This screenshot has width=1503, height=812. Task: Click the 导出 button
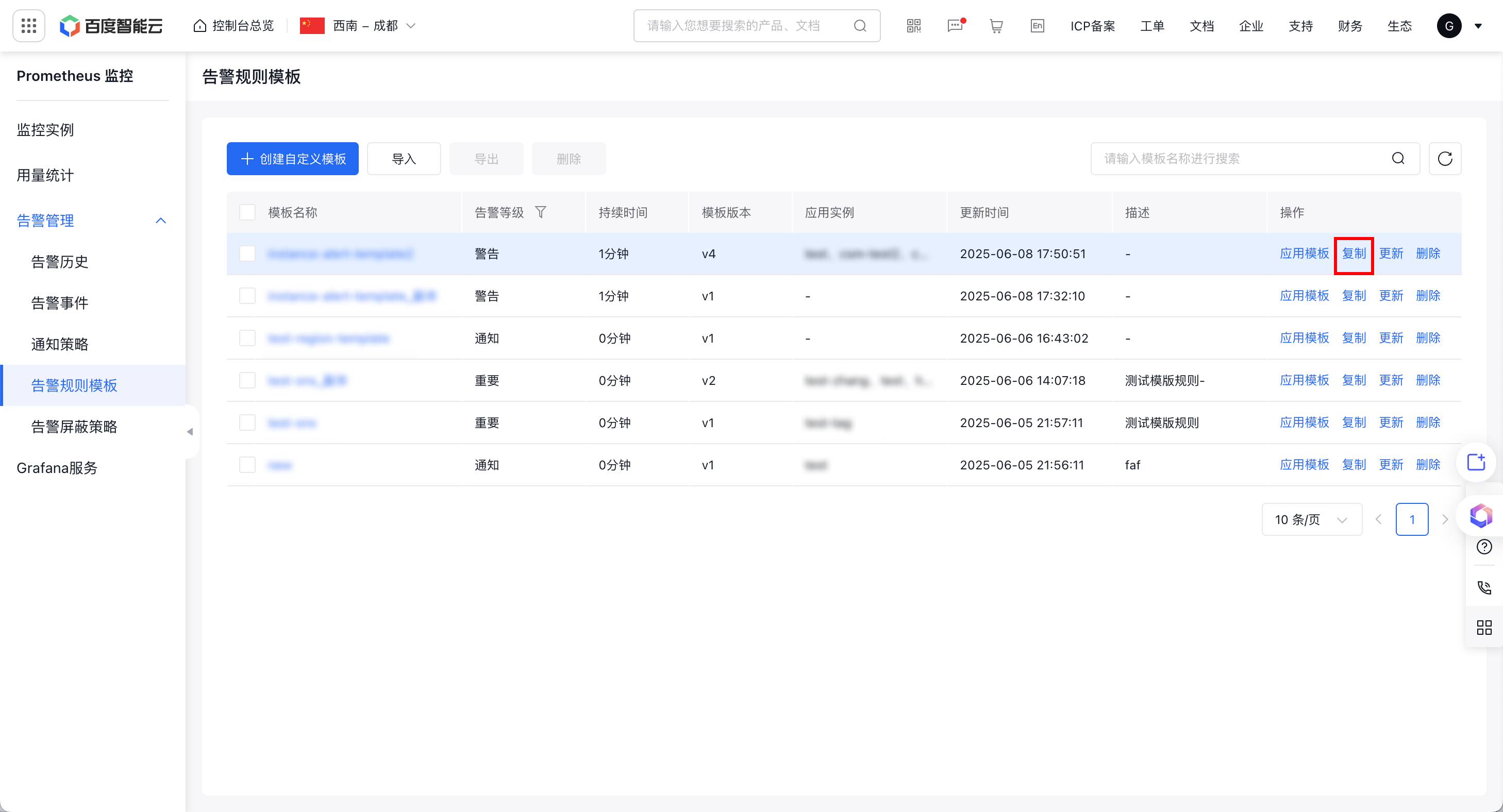point(486,159)
